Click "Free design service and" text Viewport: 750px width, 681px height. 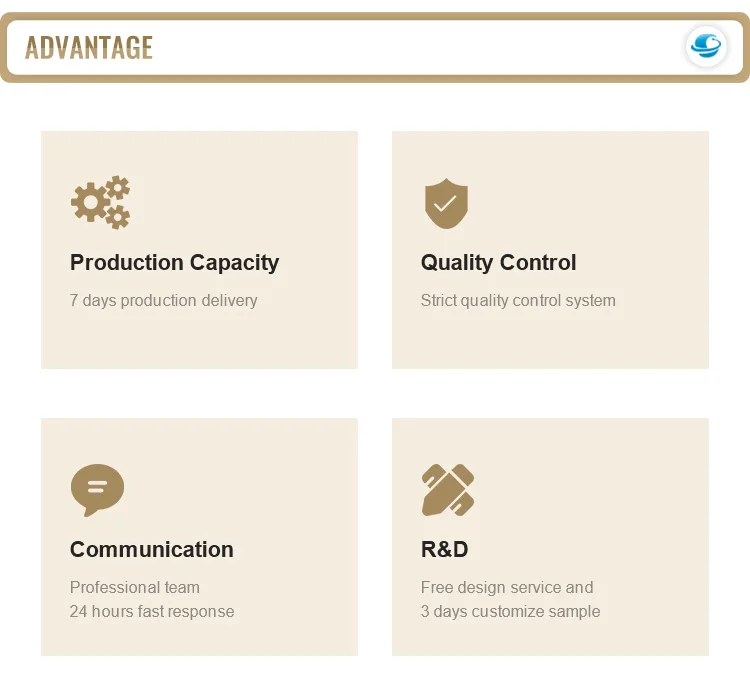[507, 588]
